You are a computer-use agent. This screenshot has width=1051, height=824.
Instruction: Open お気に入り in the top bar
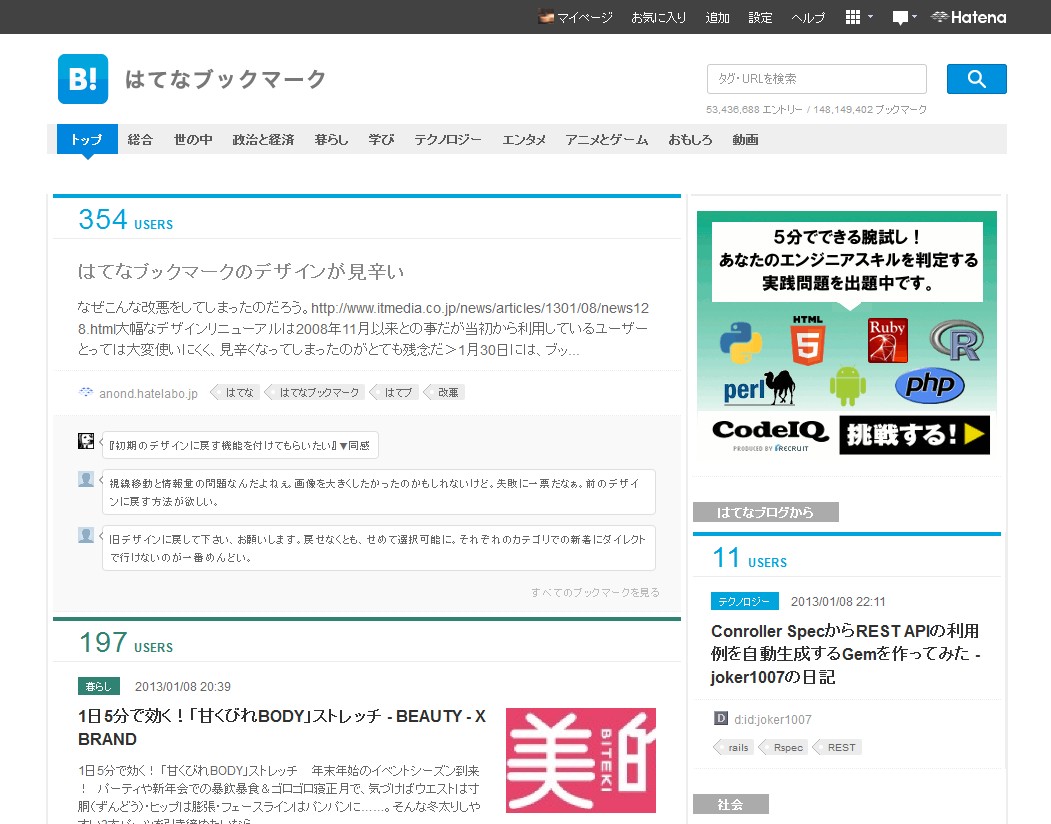[659, 17]
